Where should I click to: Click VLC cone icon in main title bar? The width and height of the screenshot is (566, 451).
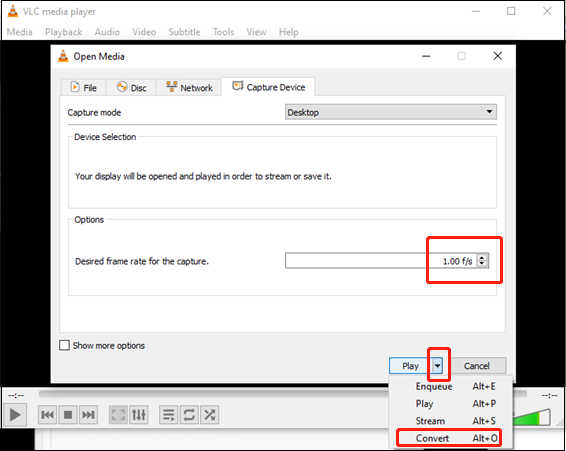coord(13,11)
